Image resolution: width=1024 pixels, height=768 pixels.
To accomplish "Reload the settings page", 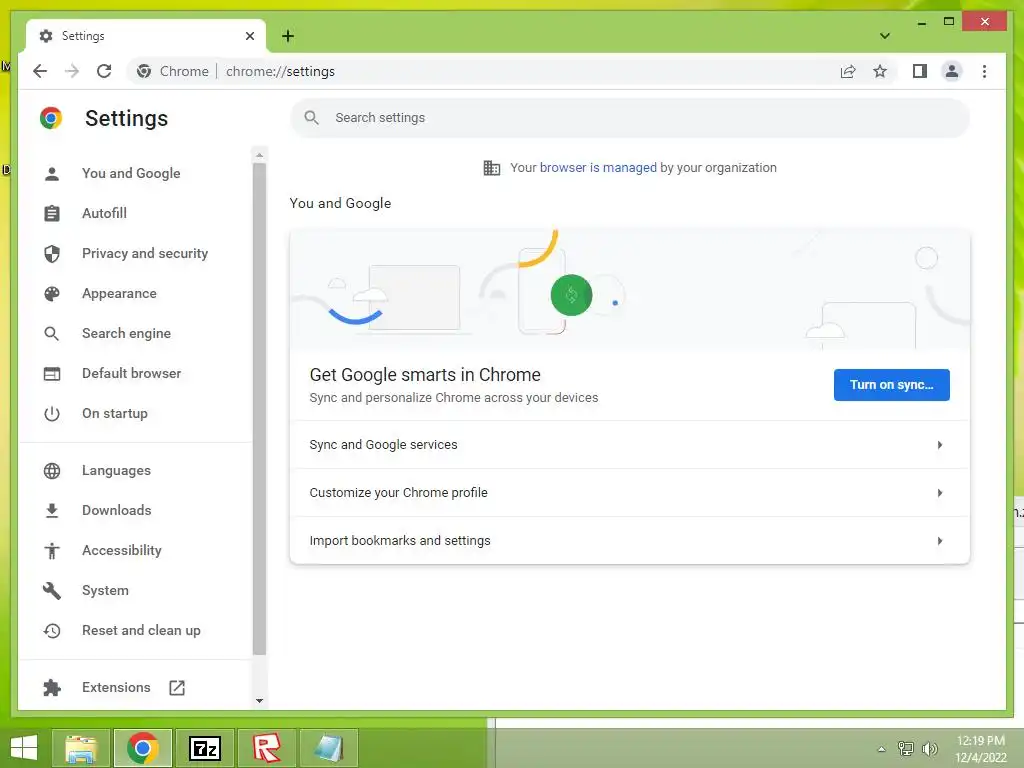I will (104, 71).
